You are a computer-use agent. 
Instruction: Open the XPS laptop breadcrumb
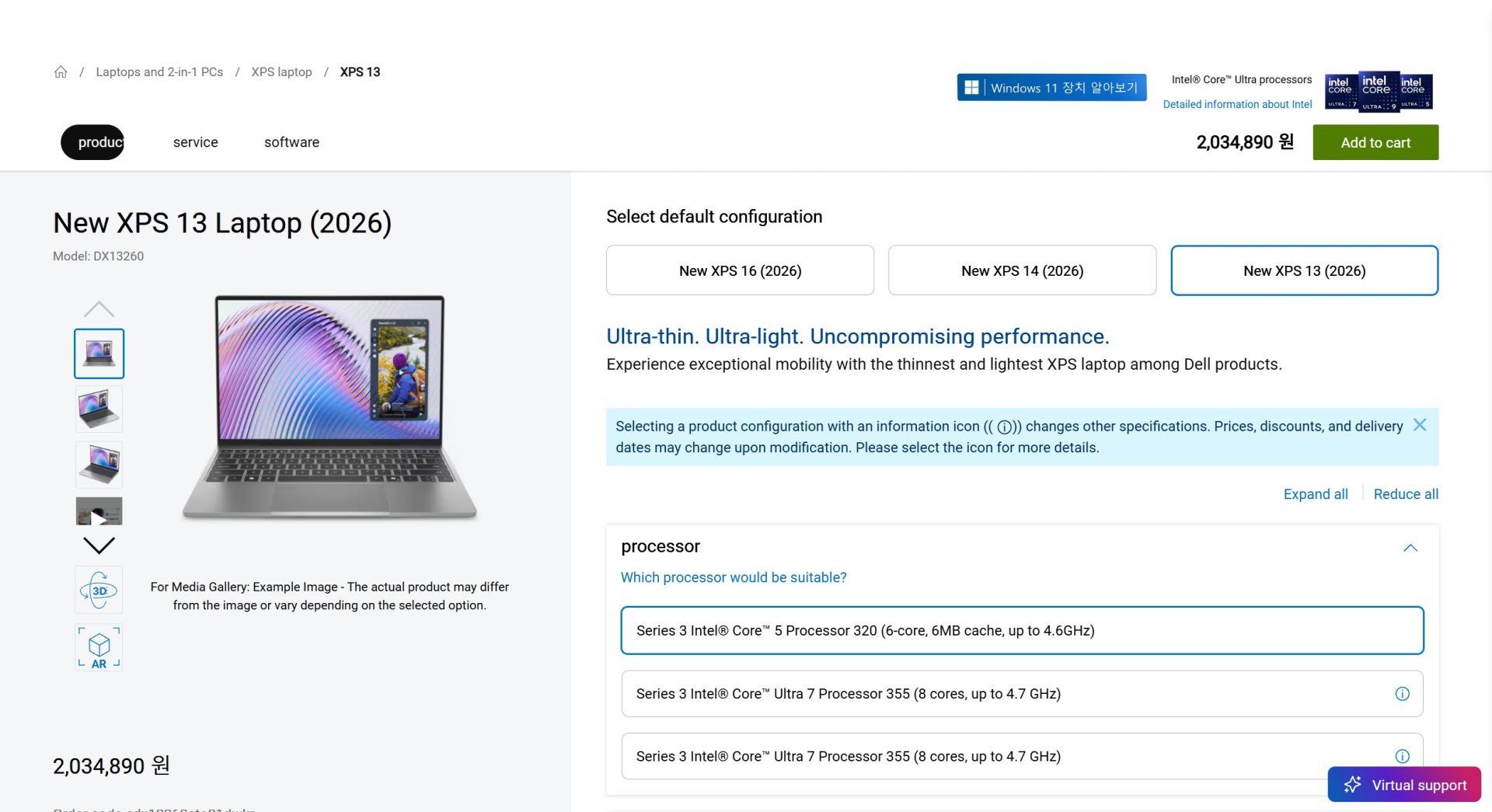[x=281, y=71]
